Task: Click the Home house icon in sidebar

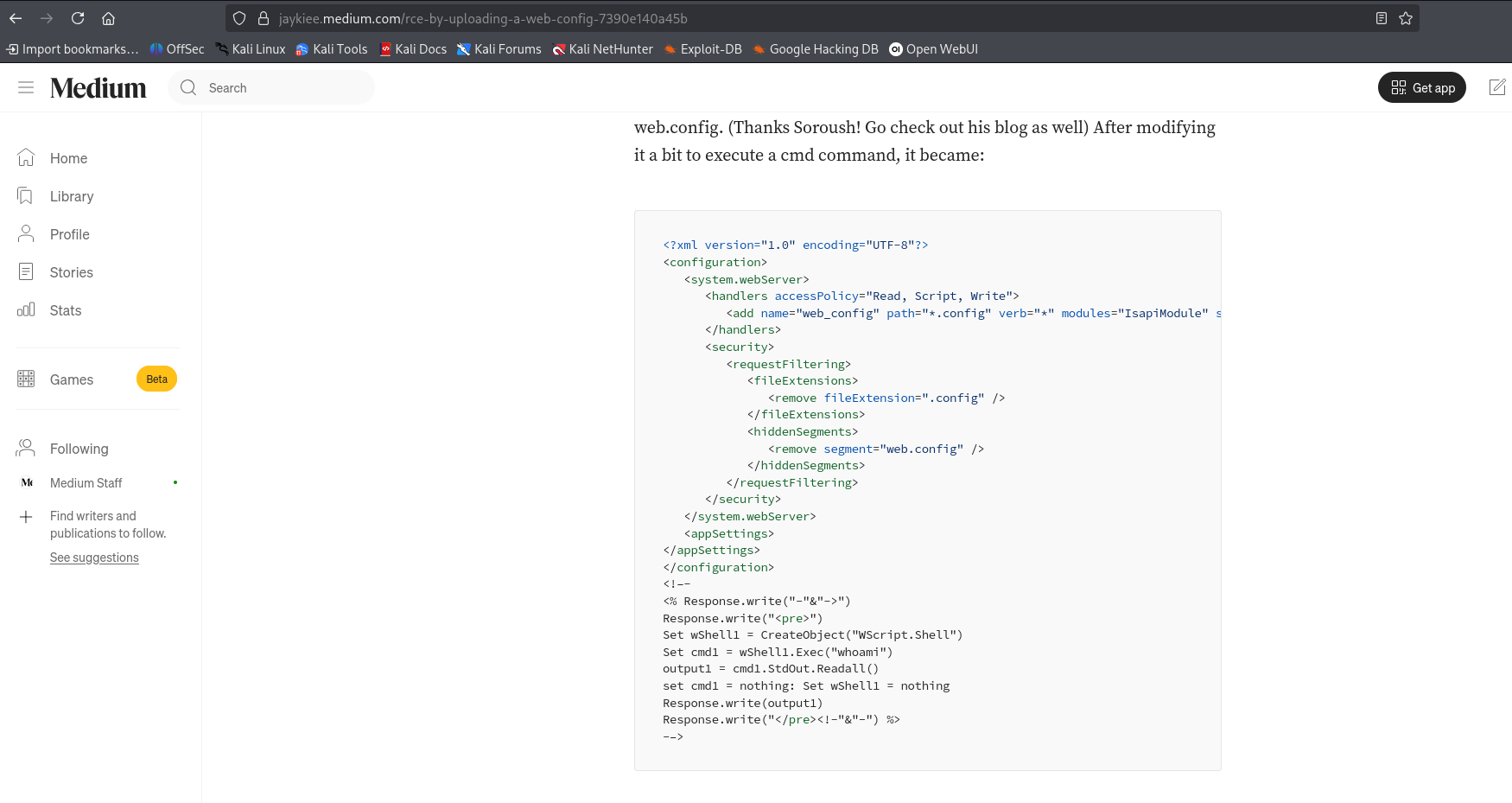Action: (26, 157)
